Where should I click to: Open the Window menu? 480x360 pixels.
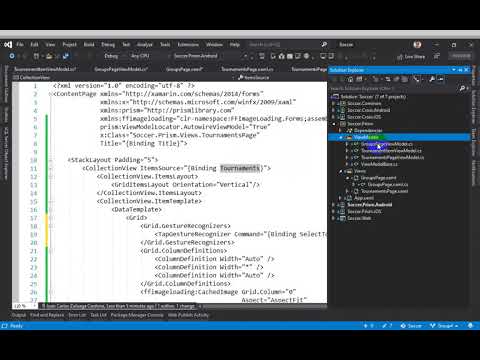pos(214,44)
